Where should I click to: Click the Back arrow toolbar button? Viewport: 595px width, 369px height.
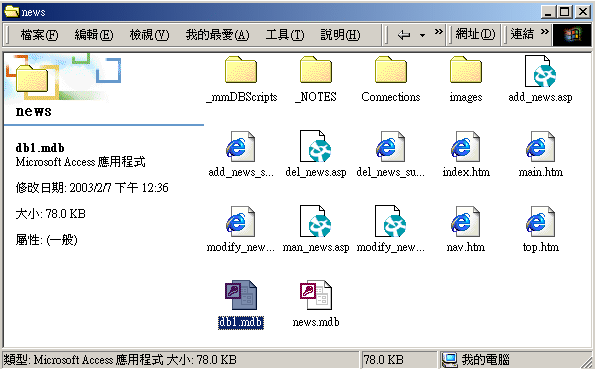[x=404, y=35]
